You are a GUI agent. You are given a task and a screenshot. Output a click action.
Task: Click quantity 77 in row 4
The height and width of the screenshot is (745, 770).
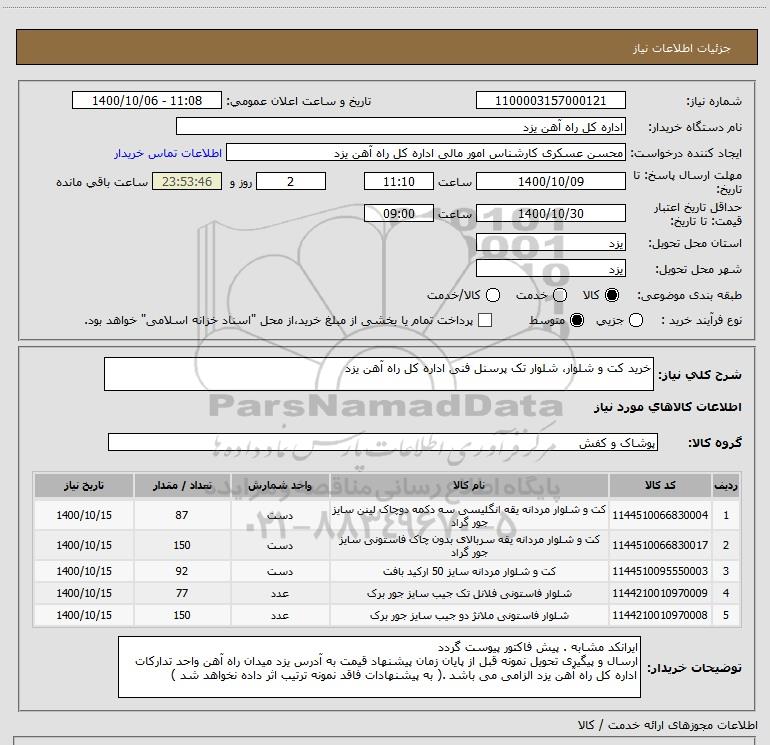click(182, 593)
